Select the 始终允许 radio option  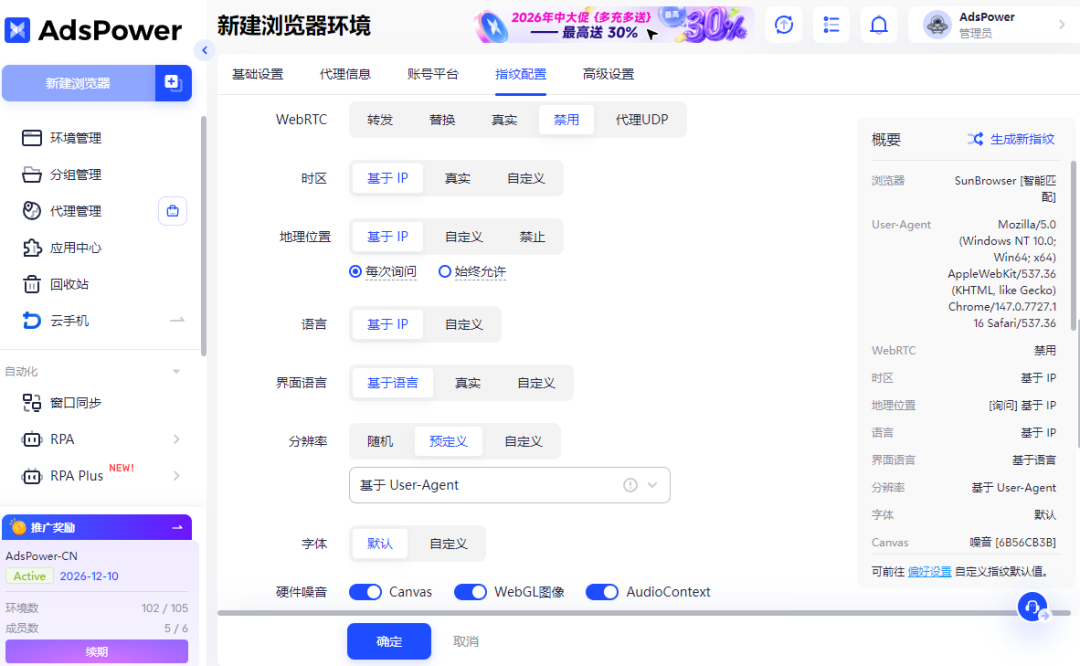(x=445, y=271)
